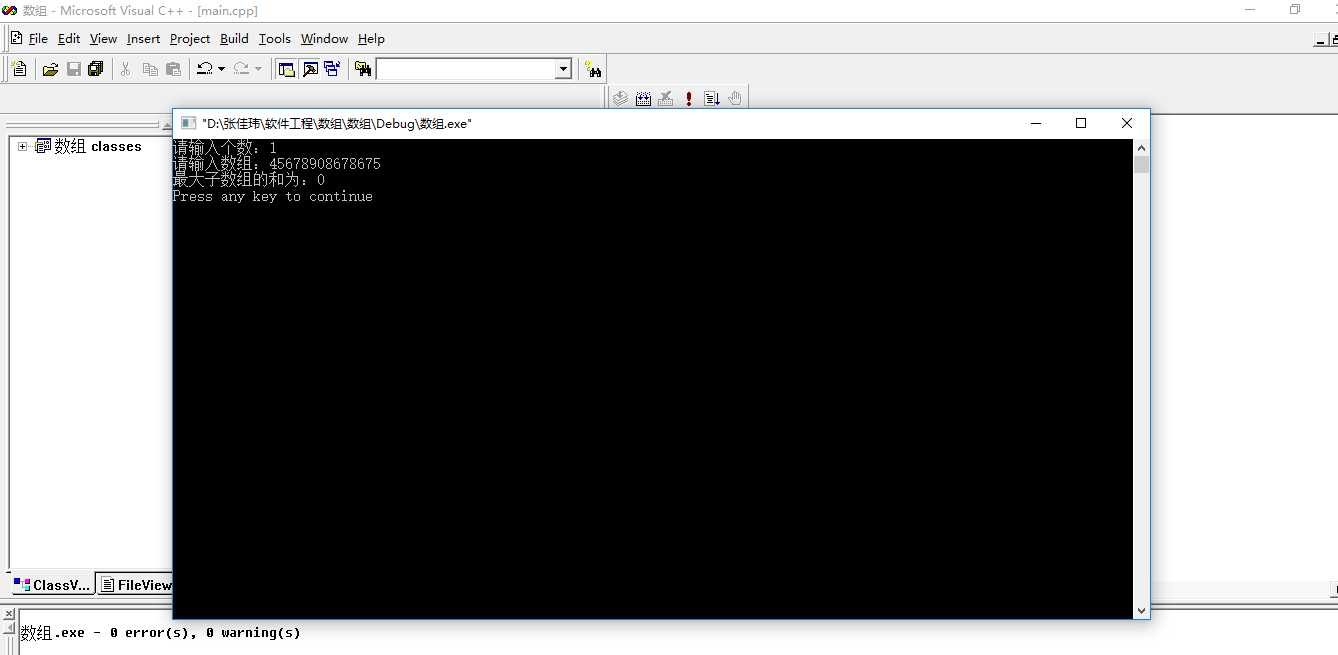Screen dimensions: 1338x655
Task: Open the Find combo box dropdown arrow
Action: coord(563,69)
